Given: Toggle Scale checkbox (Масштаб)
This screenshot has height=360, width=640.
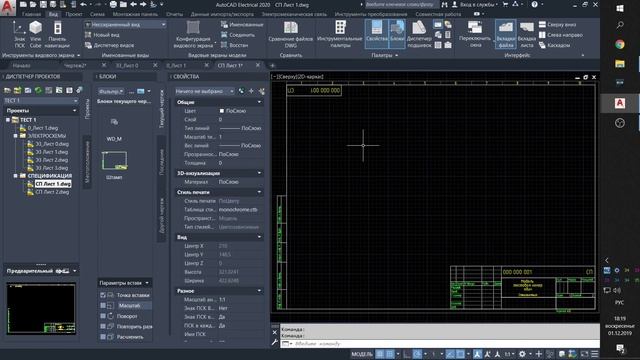Looking at the screenshot, I should click(103, 305).
